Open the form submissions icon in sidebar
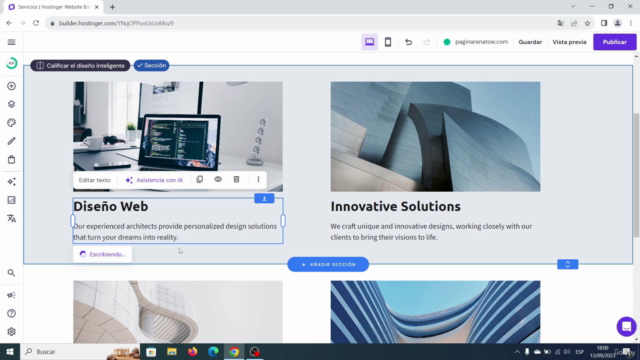 tap(11, 200)
